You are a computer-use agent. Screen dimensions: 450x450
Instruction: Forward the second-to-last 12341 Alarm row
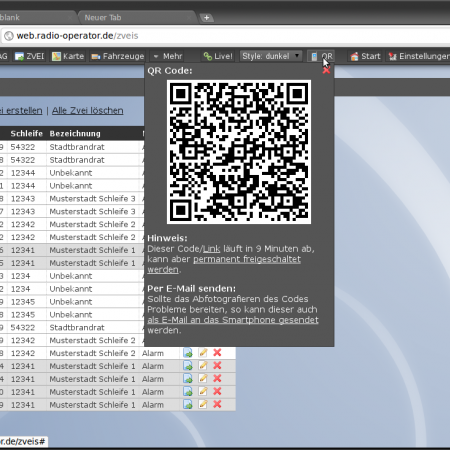click(188, 392)
